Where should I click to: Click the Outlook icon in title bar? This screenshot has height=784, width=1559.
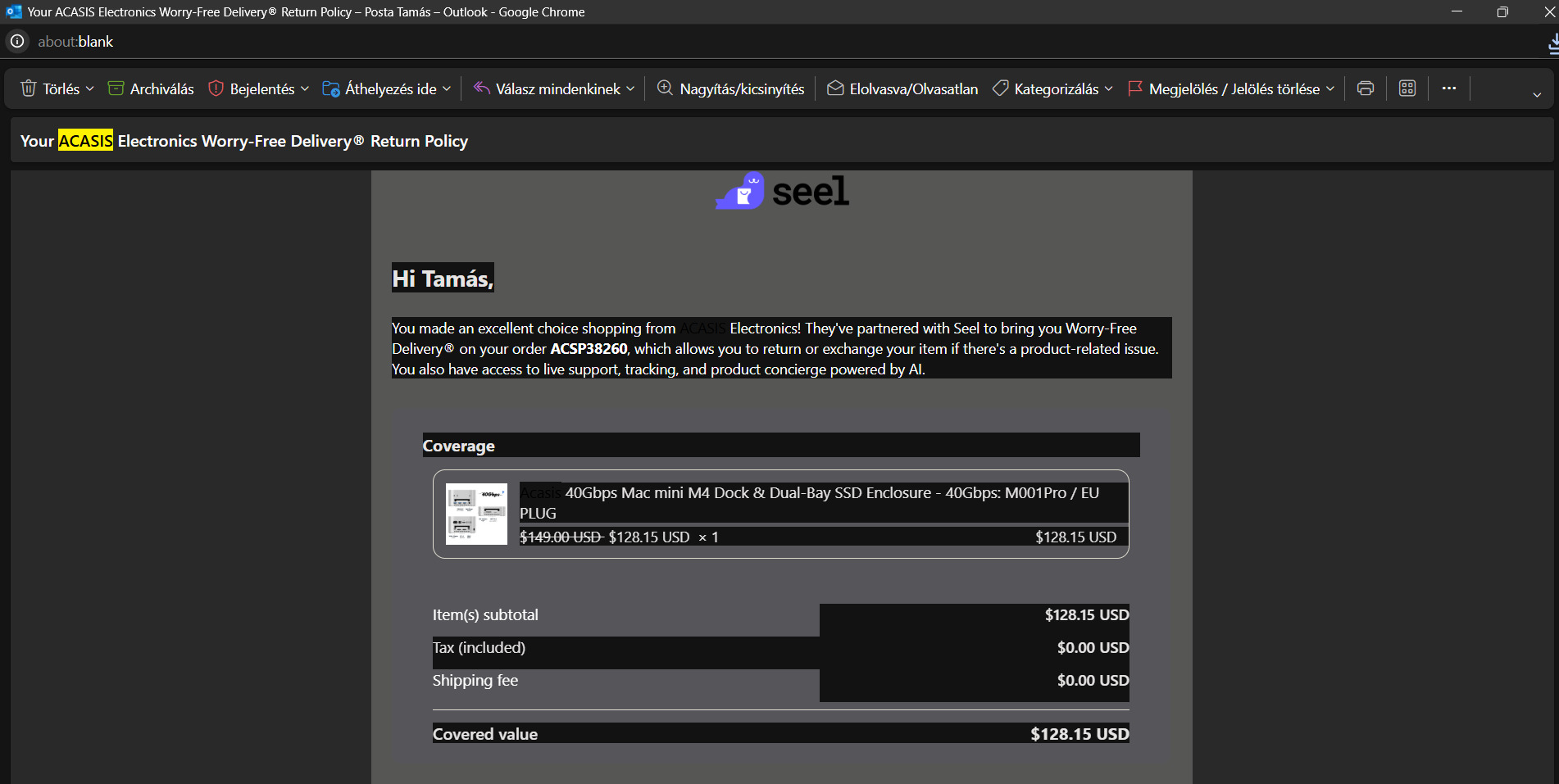(14, 11)
